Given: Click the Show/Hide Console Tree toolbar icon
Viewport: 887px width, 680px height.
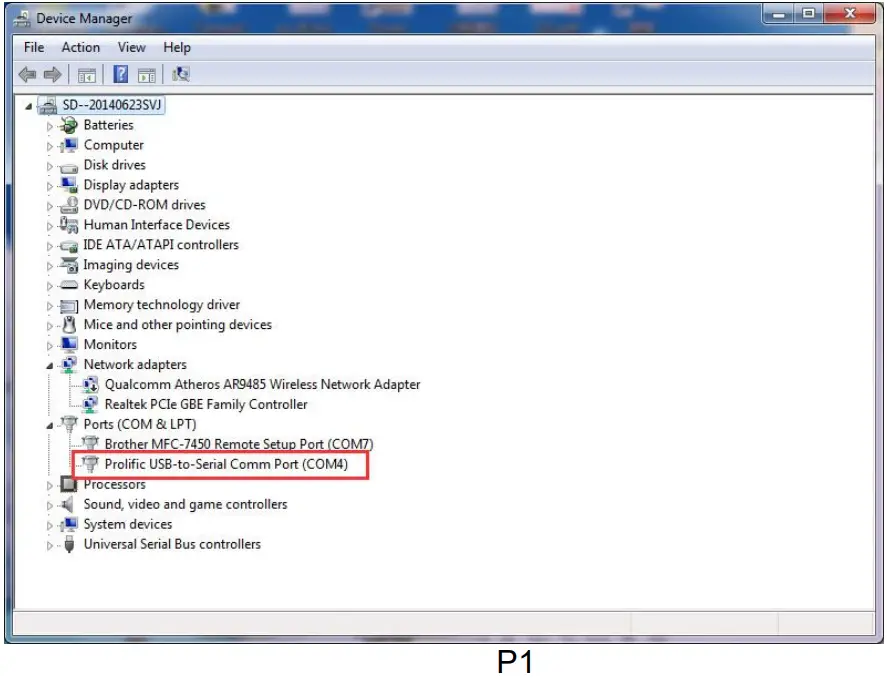Looking at the screenshot, I should tap(87, 75).
